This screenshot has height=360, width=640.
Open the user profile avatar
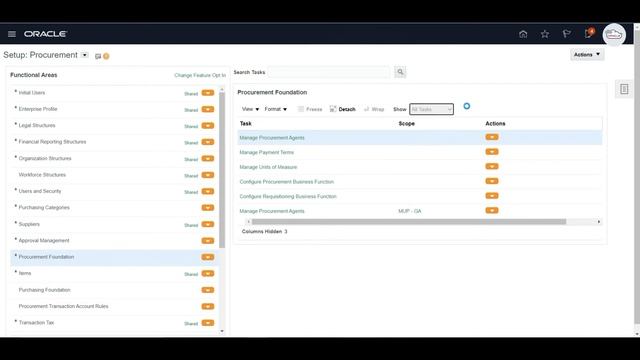click(x=614, y=35)
